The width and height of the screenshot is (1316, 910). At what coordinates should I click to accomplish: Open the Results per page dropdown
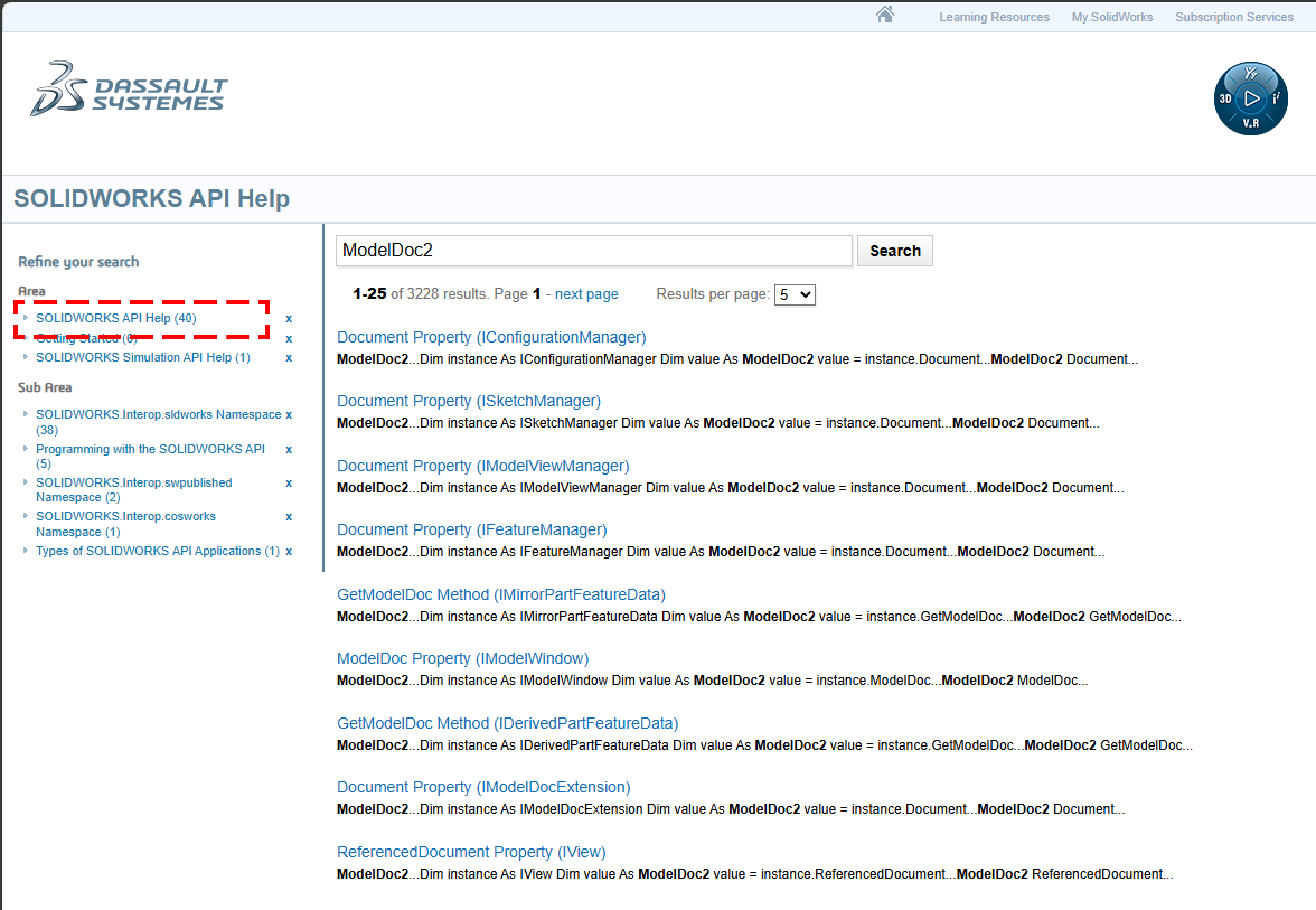pos(795,295)
